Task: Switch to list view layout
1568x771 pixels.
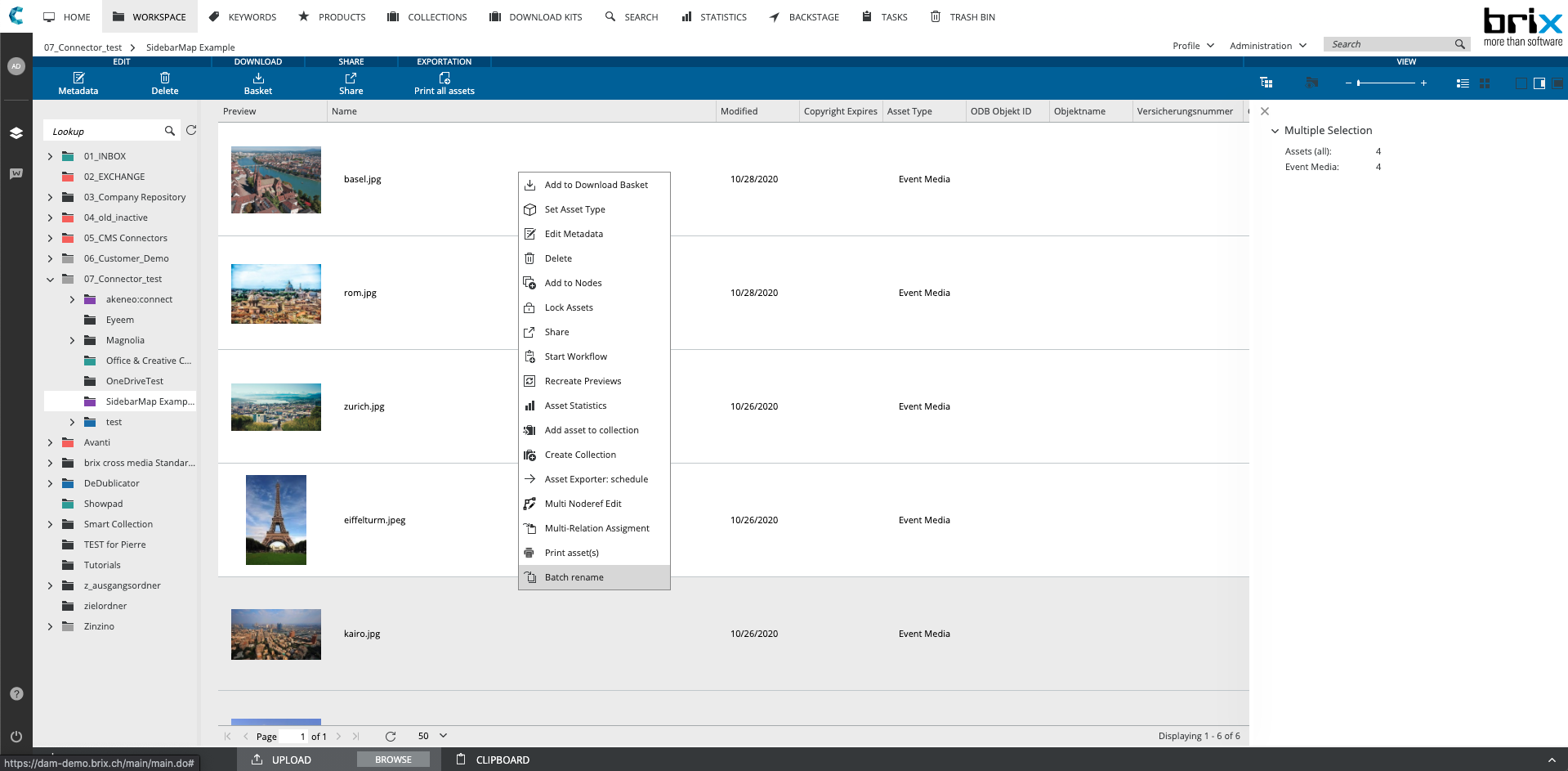Action: [x=1463, y=83]
